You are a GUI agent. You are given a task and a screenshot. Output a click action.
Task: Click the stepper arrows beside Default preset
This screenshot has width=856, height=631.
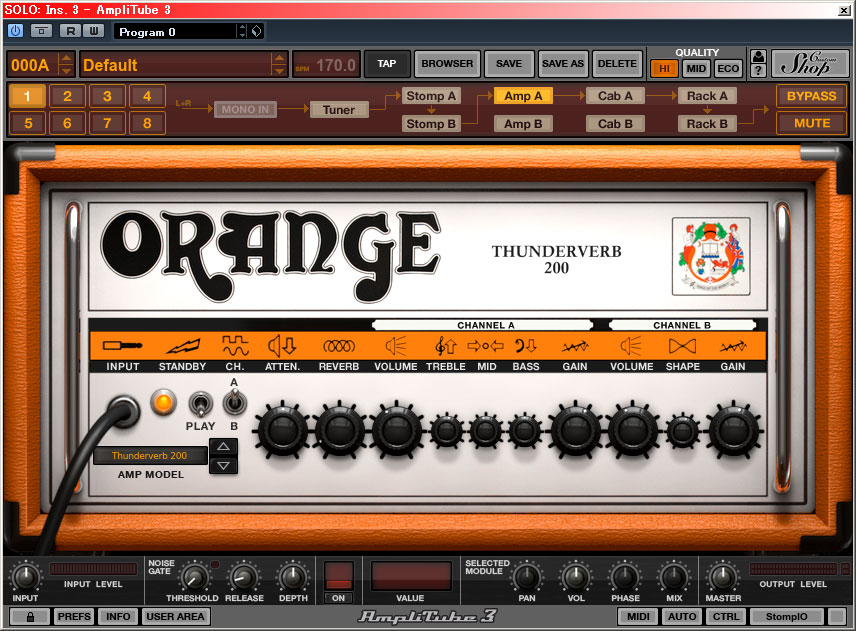tap(280, 64)
